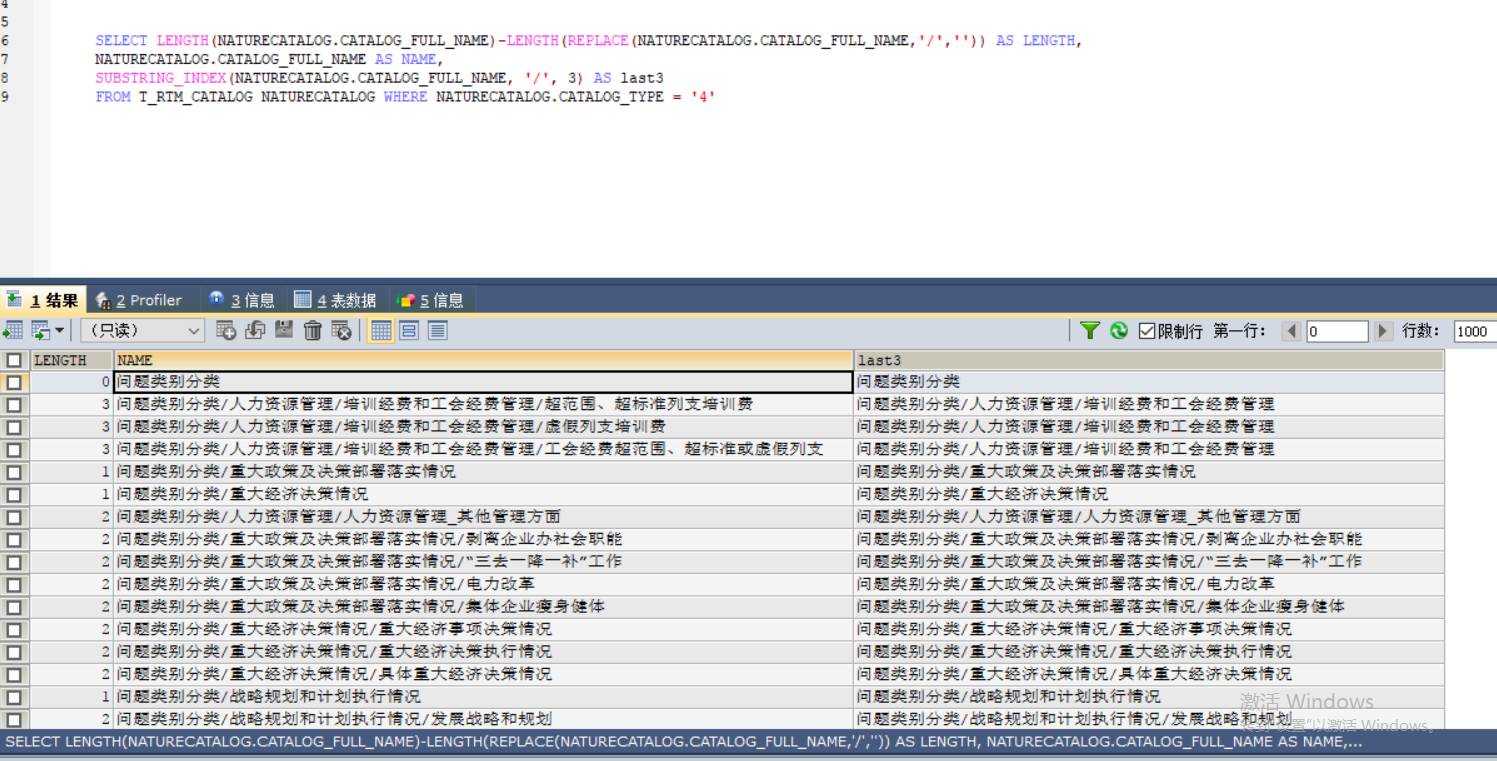
Task: Click the last3 column header
Action: click(x=1149, y=360)
